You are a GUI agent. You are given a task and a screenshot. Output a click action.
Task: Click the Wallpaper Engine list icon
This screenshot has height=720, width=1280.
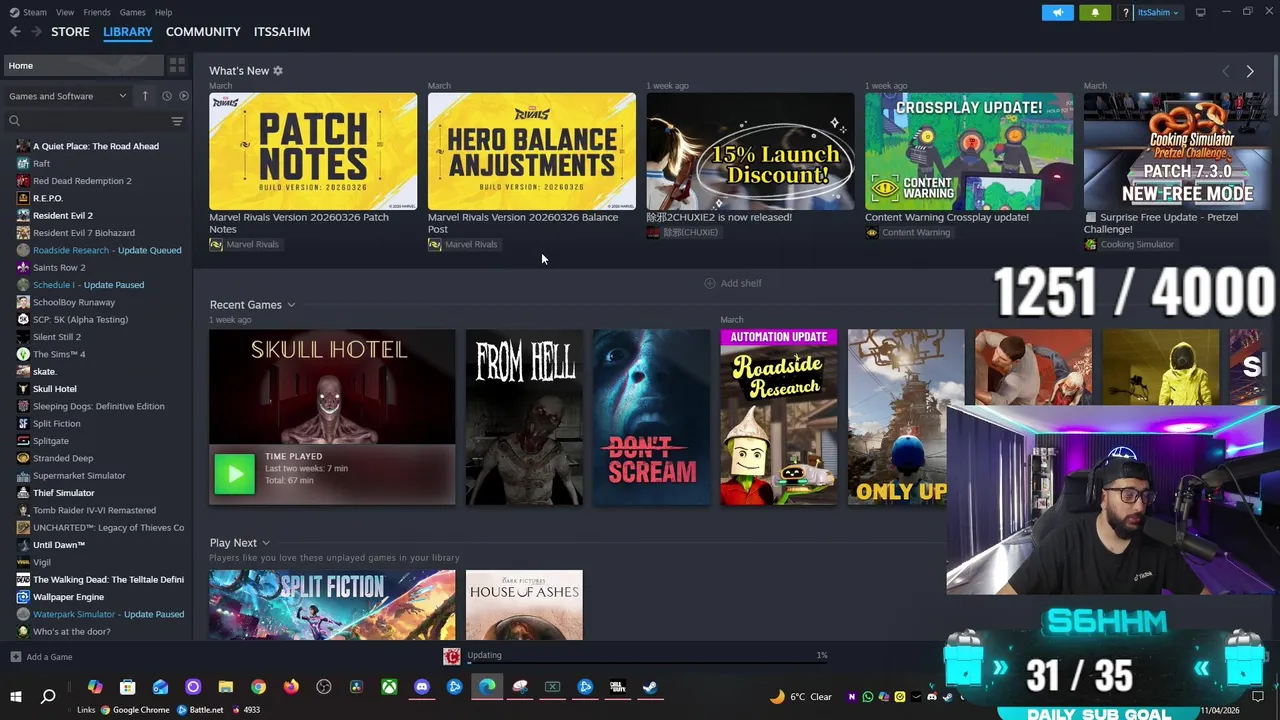(x=23, y=597)
